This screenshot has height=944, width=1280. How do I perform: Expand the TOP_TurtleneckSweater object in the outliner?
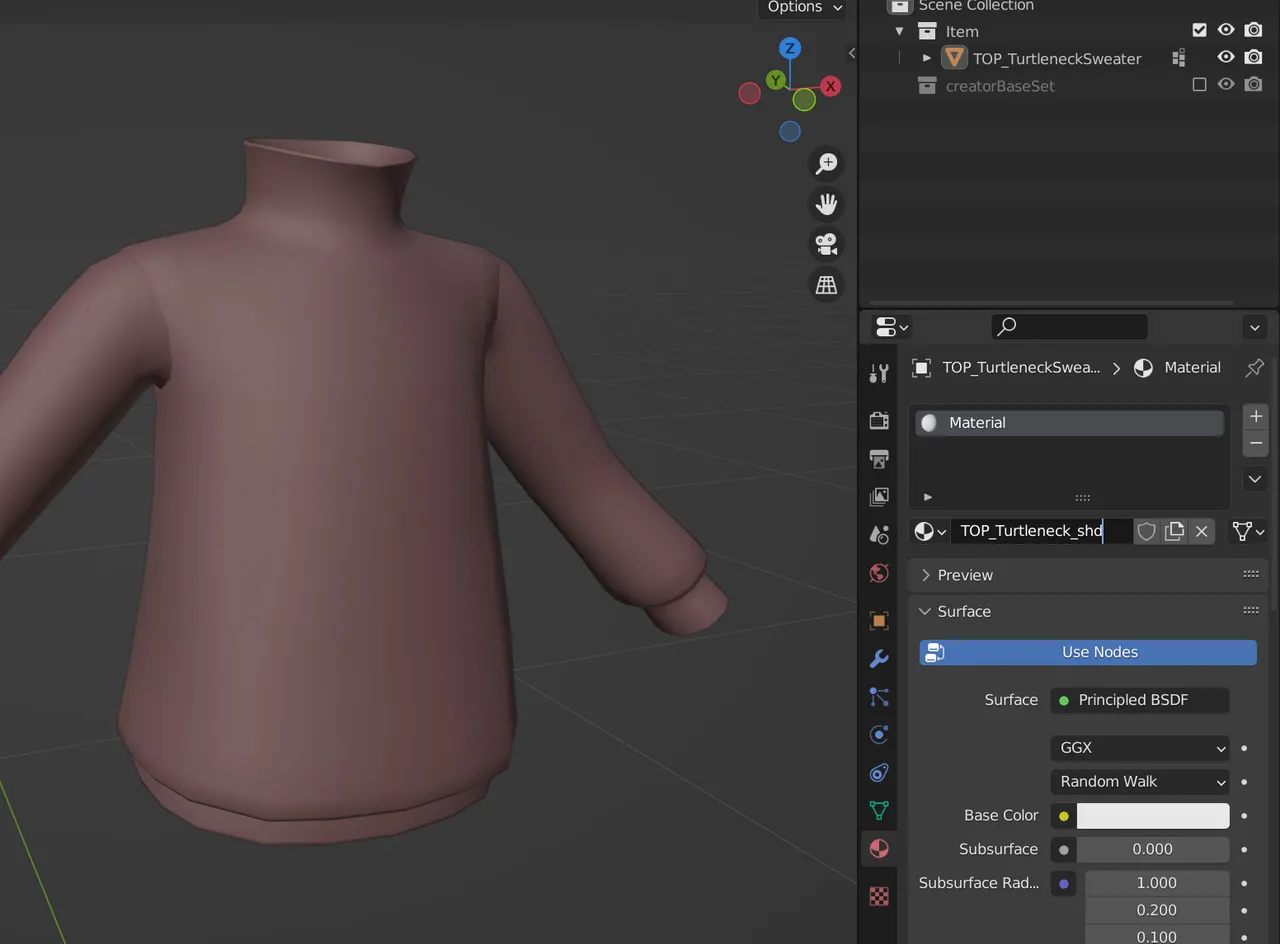point(925,57)
